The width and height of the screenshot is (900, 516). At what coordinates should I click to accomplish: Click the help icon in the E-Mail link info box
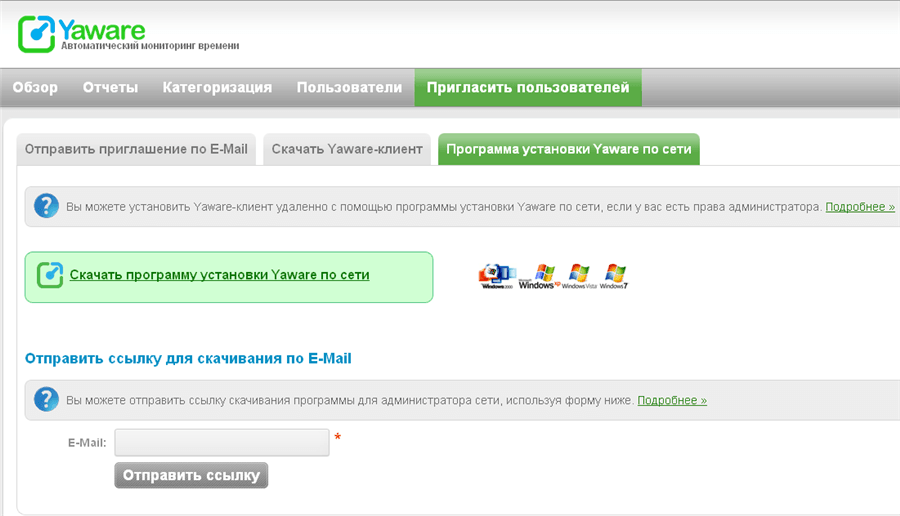[46, 399]
